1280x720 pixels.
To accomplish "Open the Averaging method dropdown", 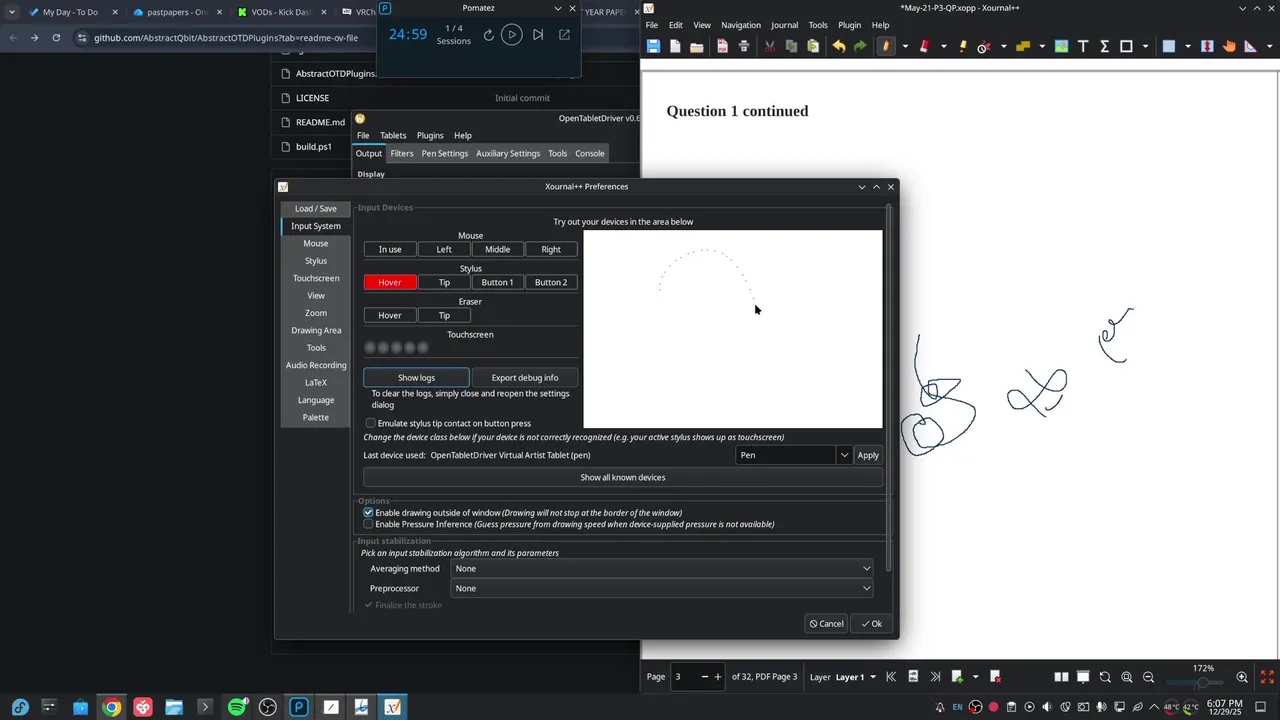I will pyautogui.click(x=662, y=568).
